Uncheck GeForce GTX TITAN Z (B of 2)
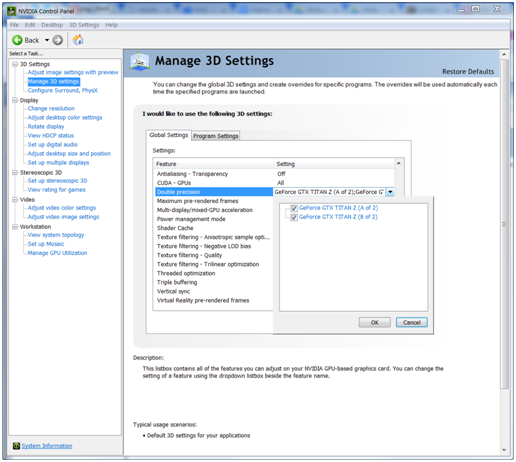Screen dimensions: 516x462 pos(294,217)
